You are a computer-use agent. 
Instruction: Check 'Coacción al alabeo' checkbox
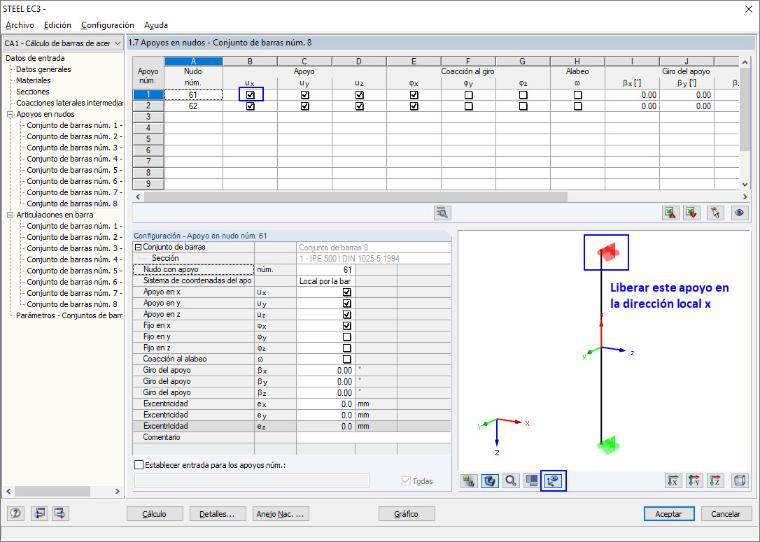coord(347,359)
